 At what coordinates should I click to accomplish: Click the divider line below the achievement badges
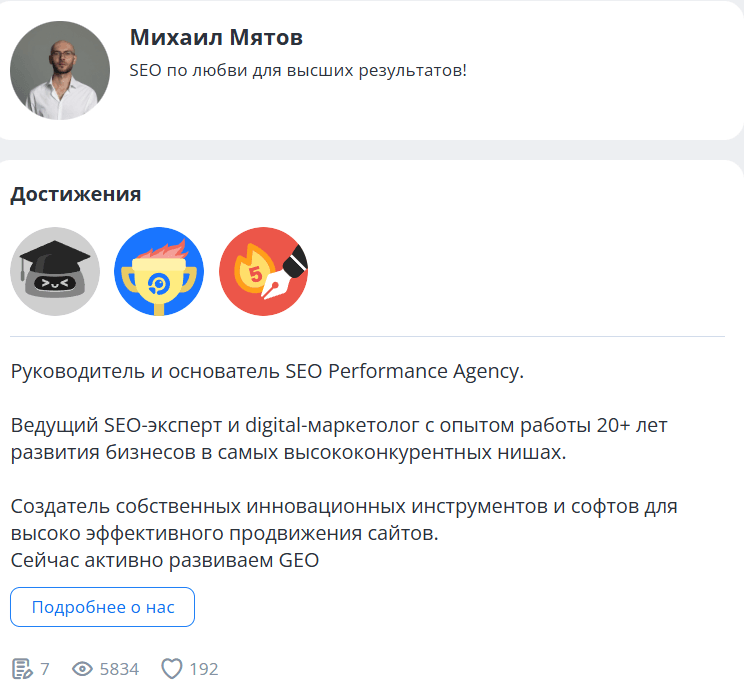click(x=367, y=337)
